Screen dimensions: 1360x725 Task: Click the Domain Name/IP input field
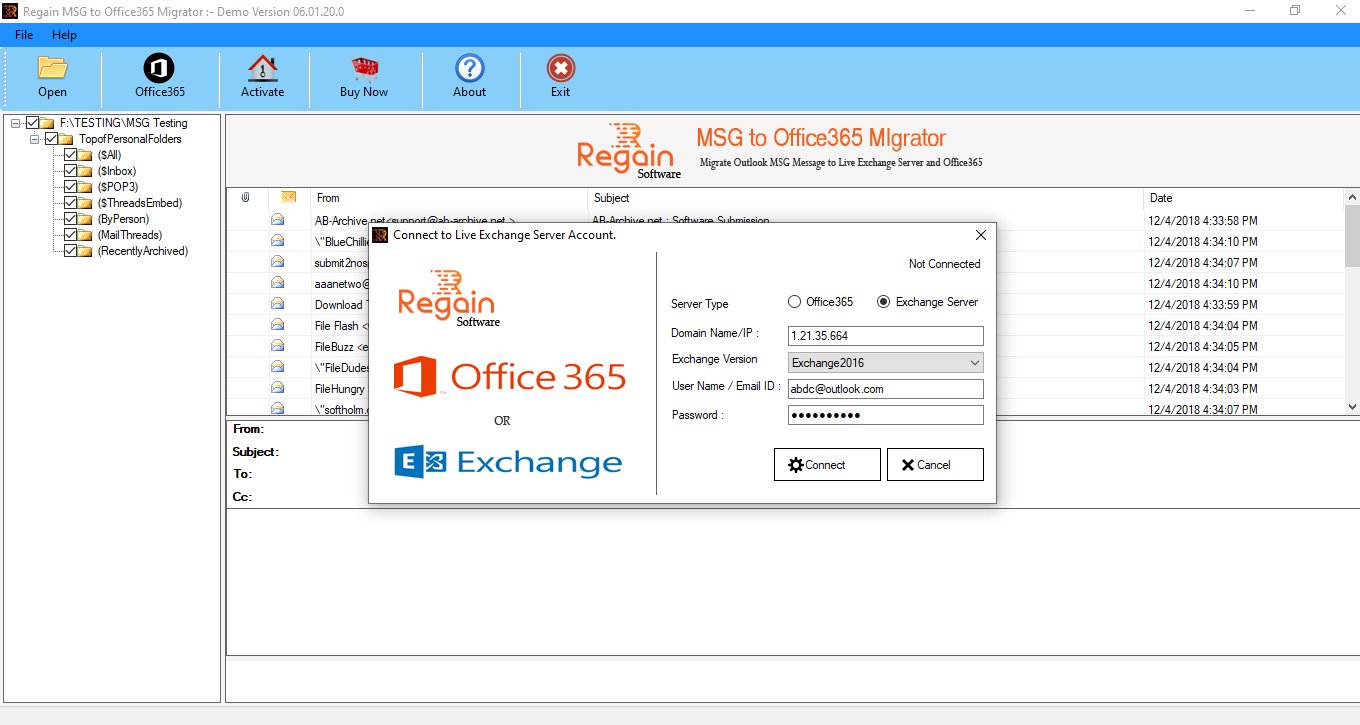(886, 336)
